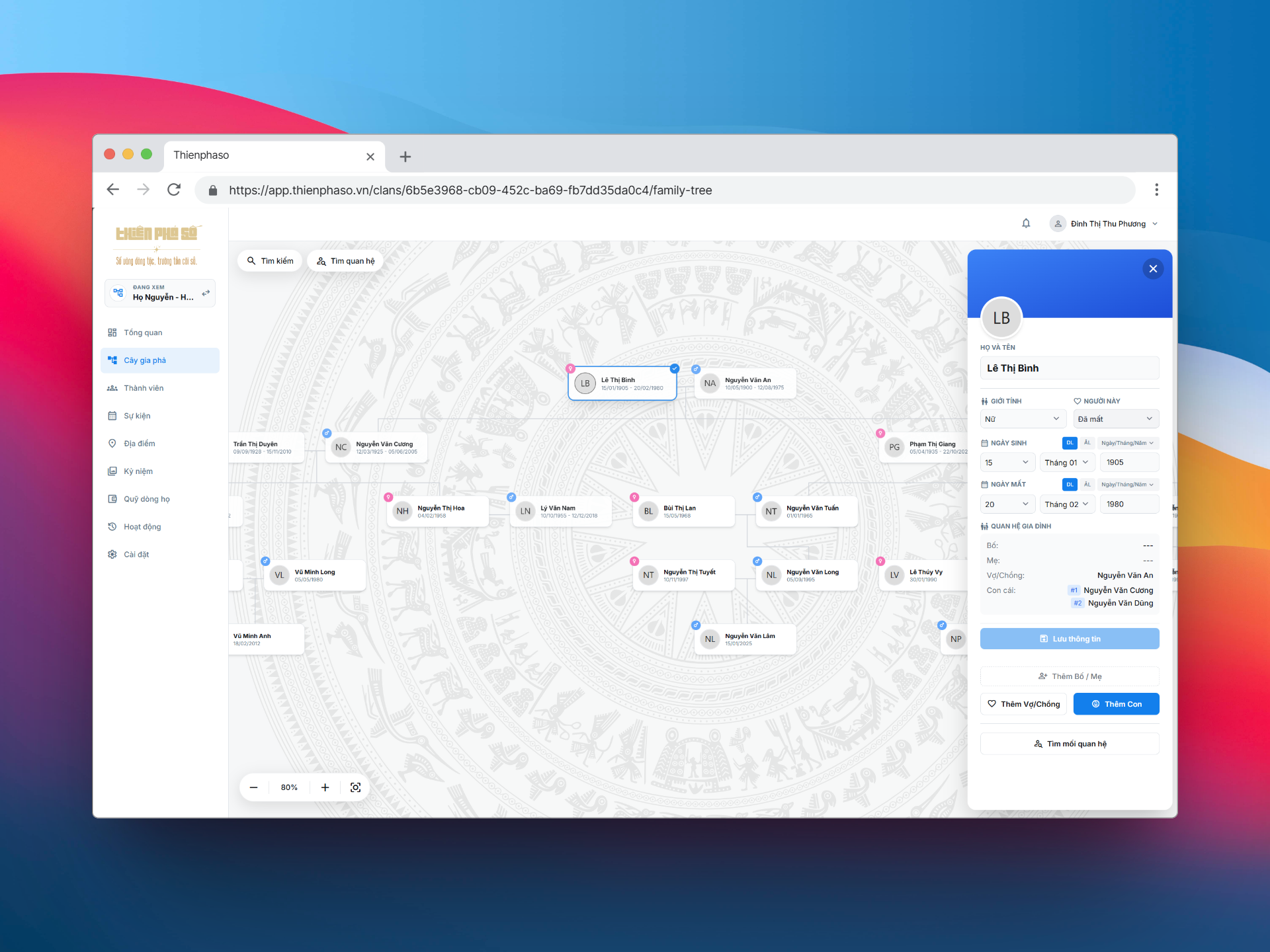
Task: Click the LB avatar in detail panel
Action: pos(1001,318)
